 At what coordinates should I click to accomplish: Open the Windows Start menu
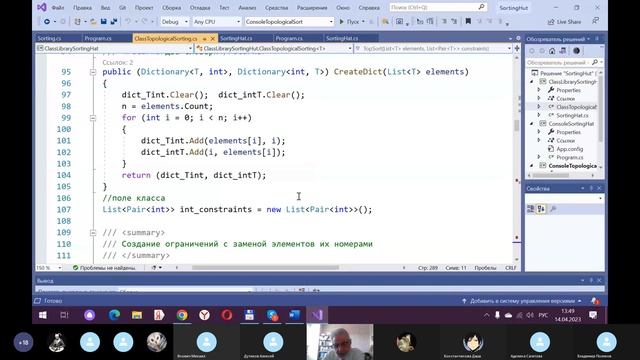coord(42,315)
